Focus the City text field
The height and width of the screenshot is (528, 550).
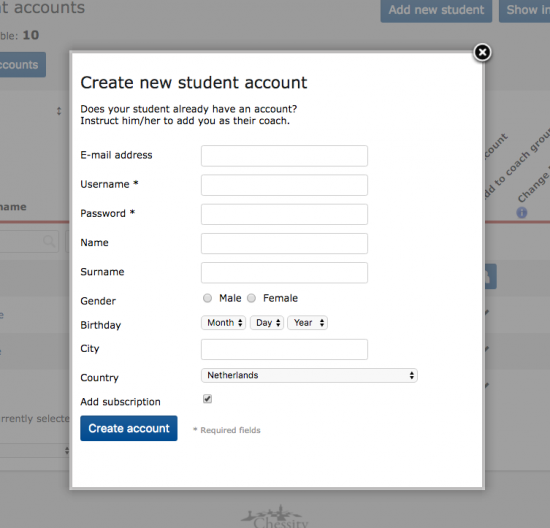[284, 349]
